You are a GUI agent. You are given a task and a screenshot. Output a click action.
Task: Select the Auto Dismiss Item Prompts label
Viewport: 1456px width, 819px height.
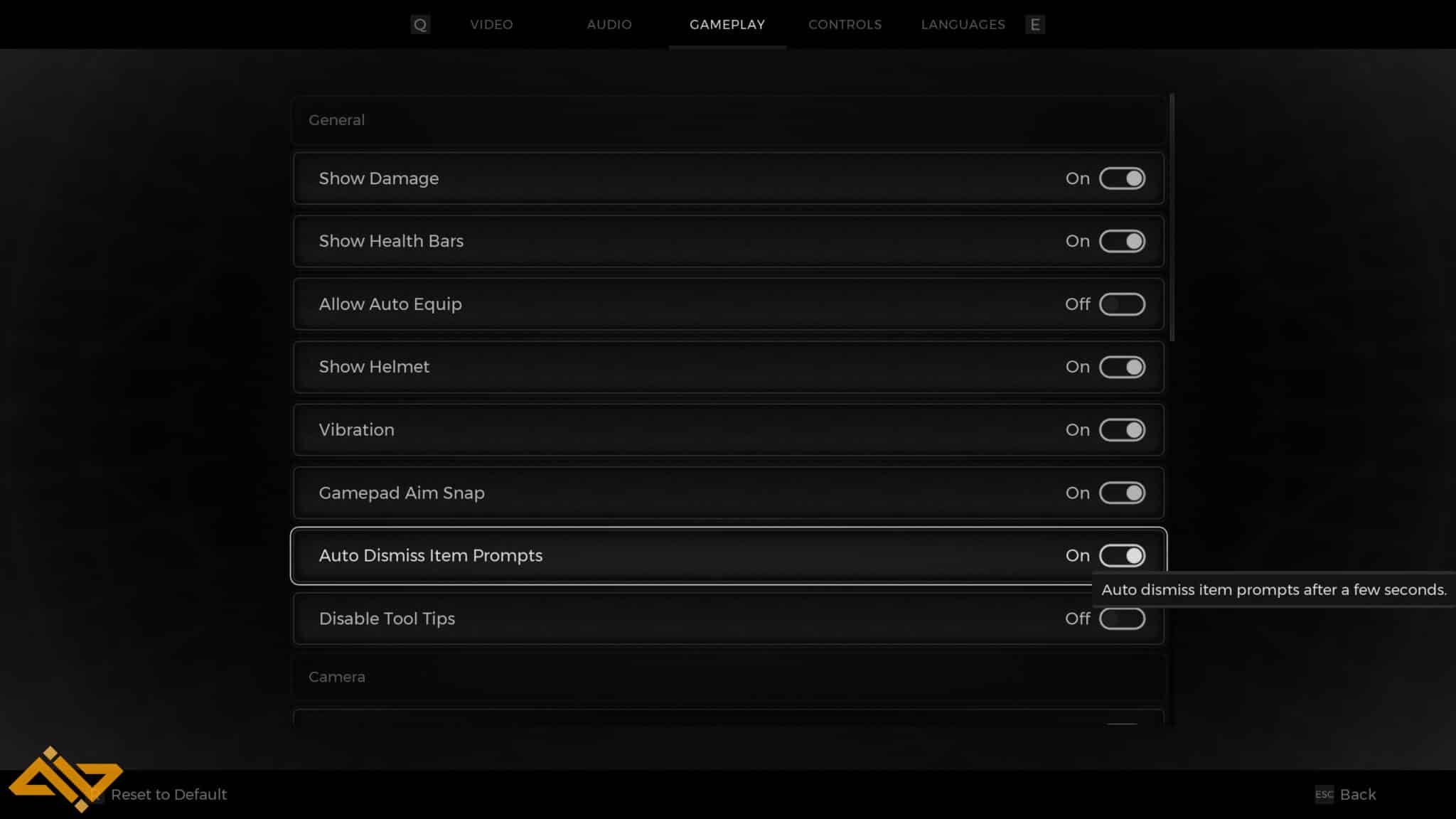[431, 555]
